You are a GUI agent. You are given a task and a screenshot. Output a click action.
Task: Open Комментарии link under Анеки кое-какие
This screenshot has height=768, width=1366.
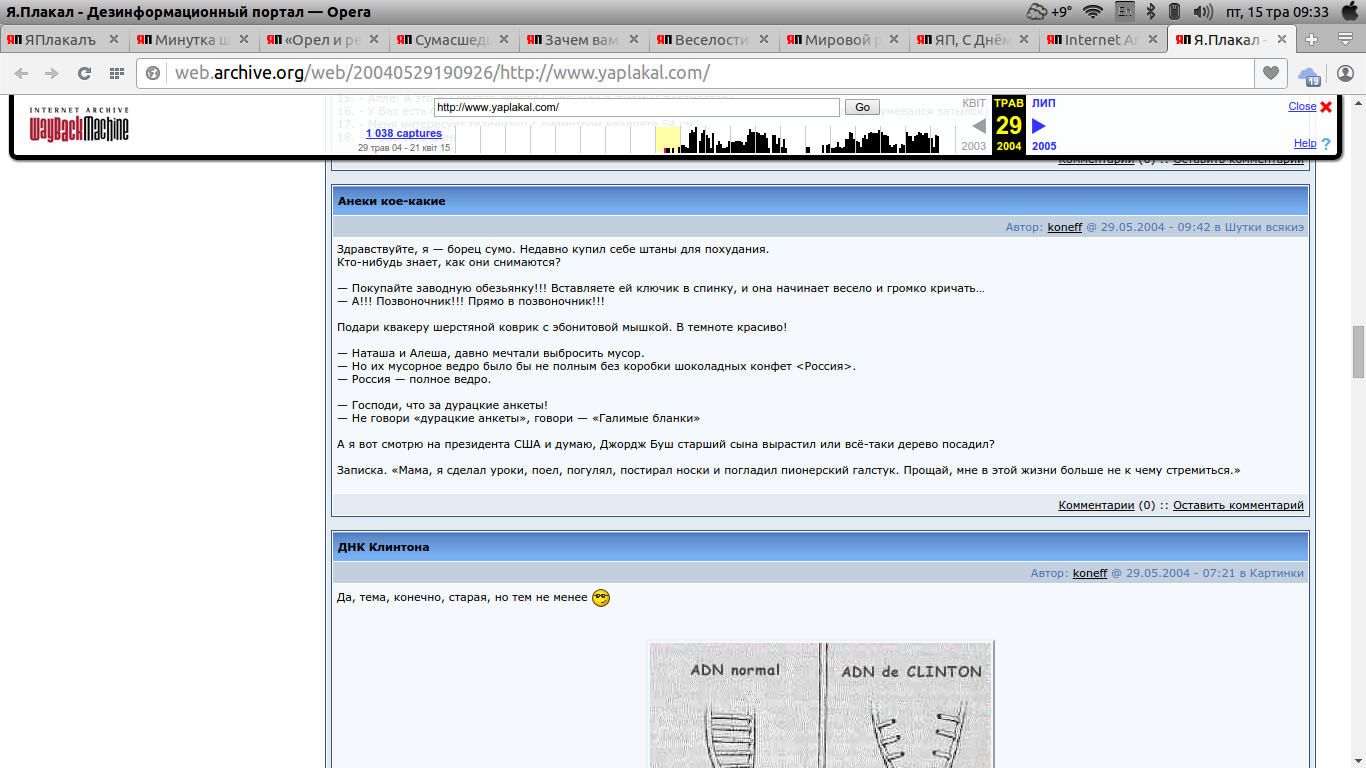(x=1096, y=505)
